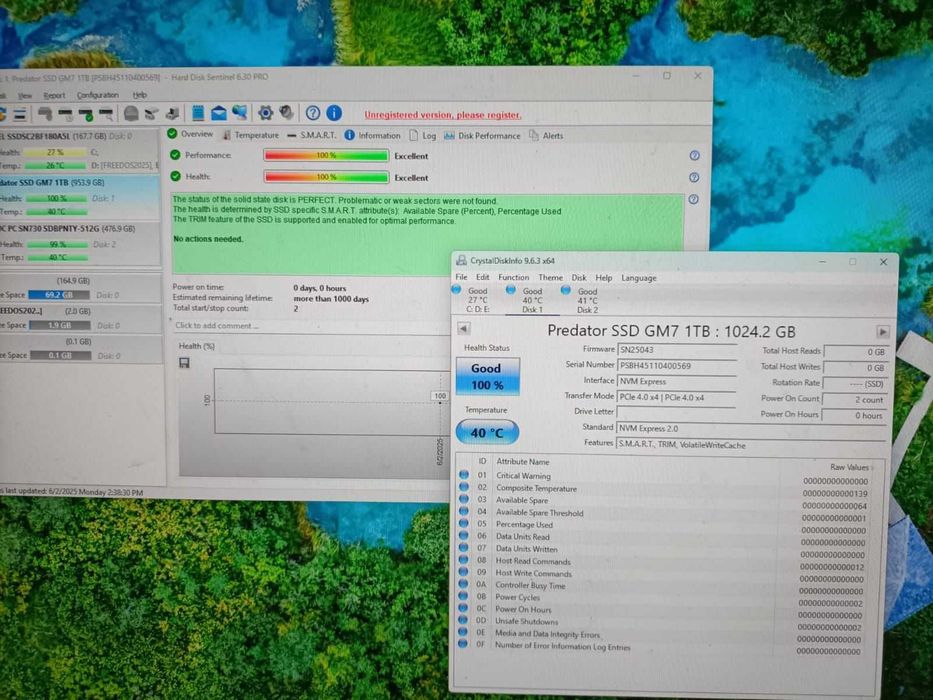Click the blue status dot for Percentage Used
The width and height of the screenshot is (933, 700).
point(464,524)
